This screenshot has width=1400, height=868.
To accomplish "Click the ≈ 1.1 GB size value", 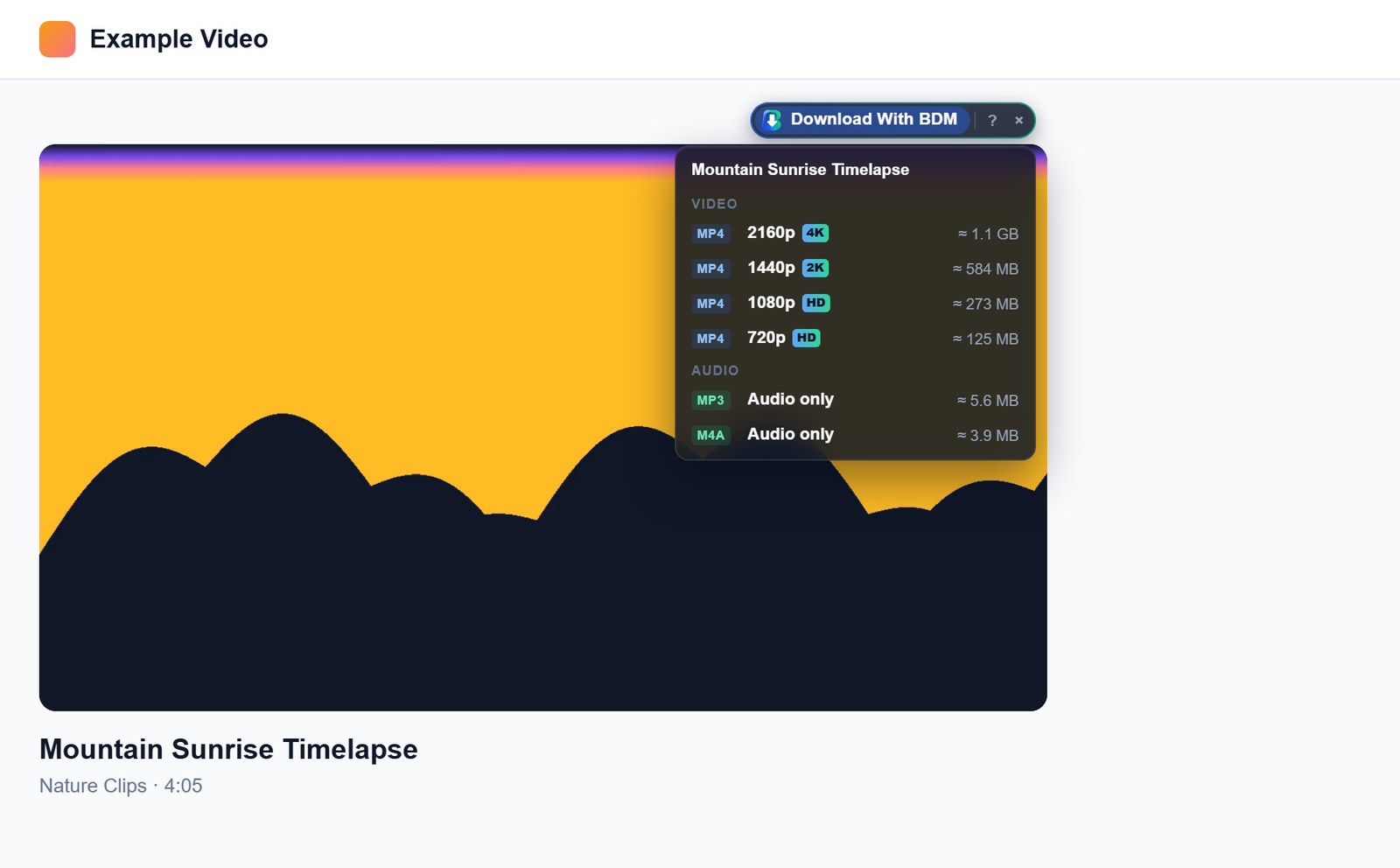I will click(x=988, y=234).
